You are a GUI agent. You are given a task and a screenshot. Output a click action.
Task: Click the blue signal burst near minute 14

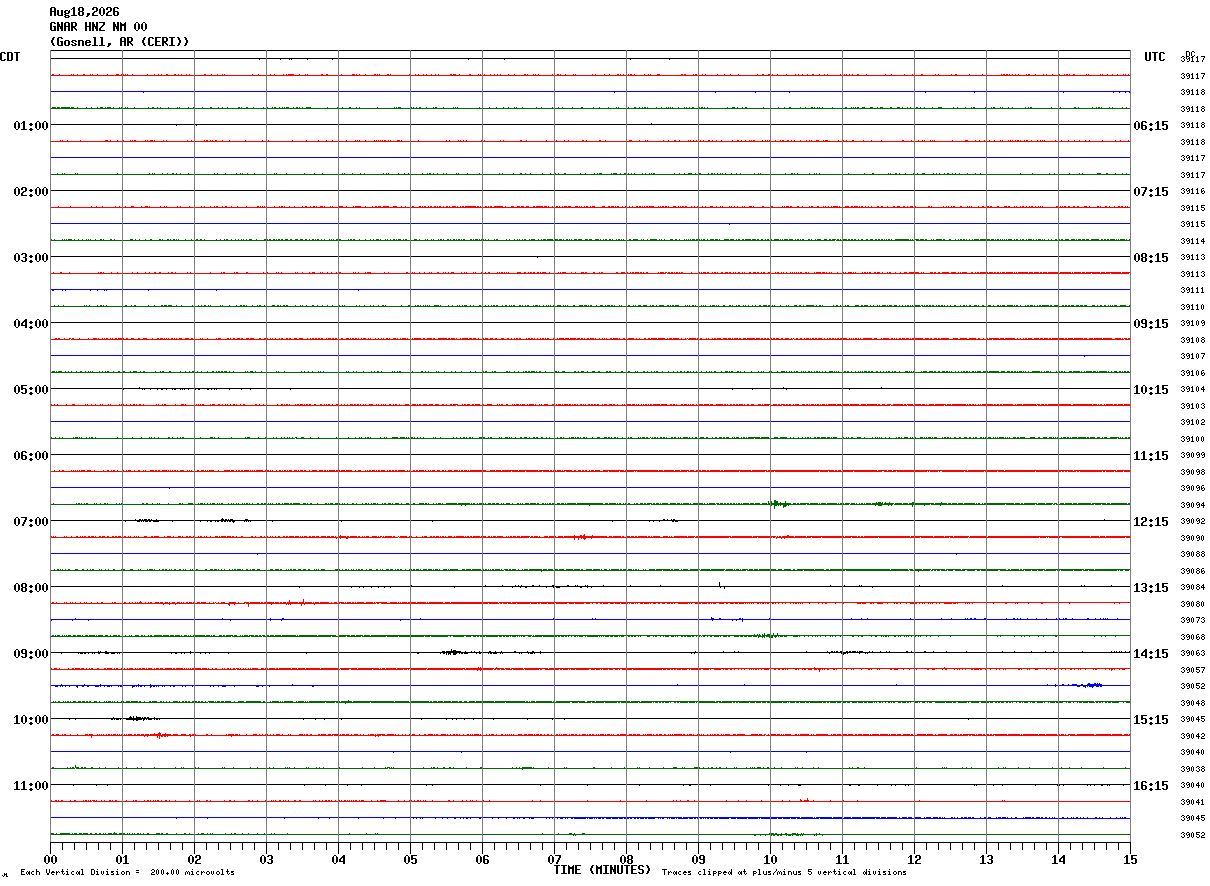1083,685
